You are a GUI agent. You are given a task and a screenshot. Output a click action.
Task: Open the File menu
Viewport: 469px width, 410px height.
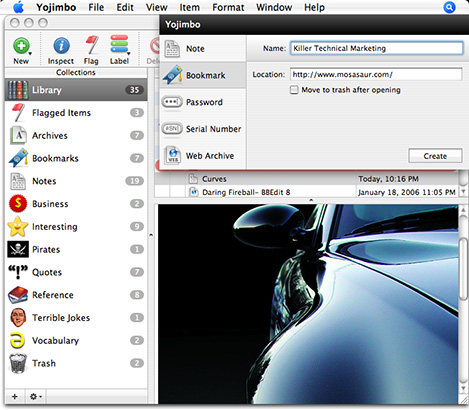(96, 7)
